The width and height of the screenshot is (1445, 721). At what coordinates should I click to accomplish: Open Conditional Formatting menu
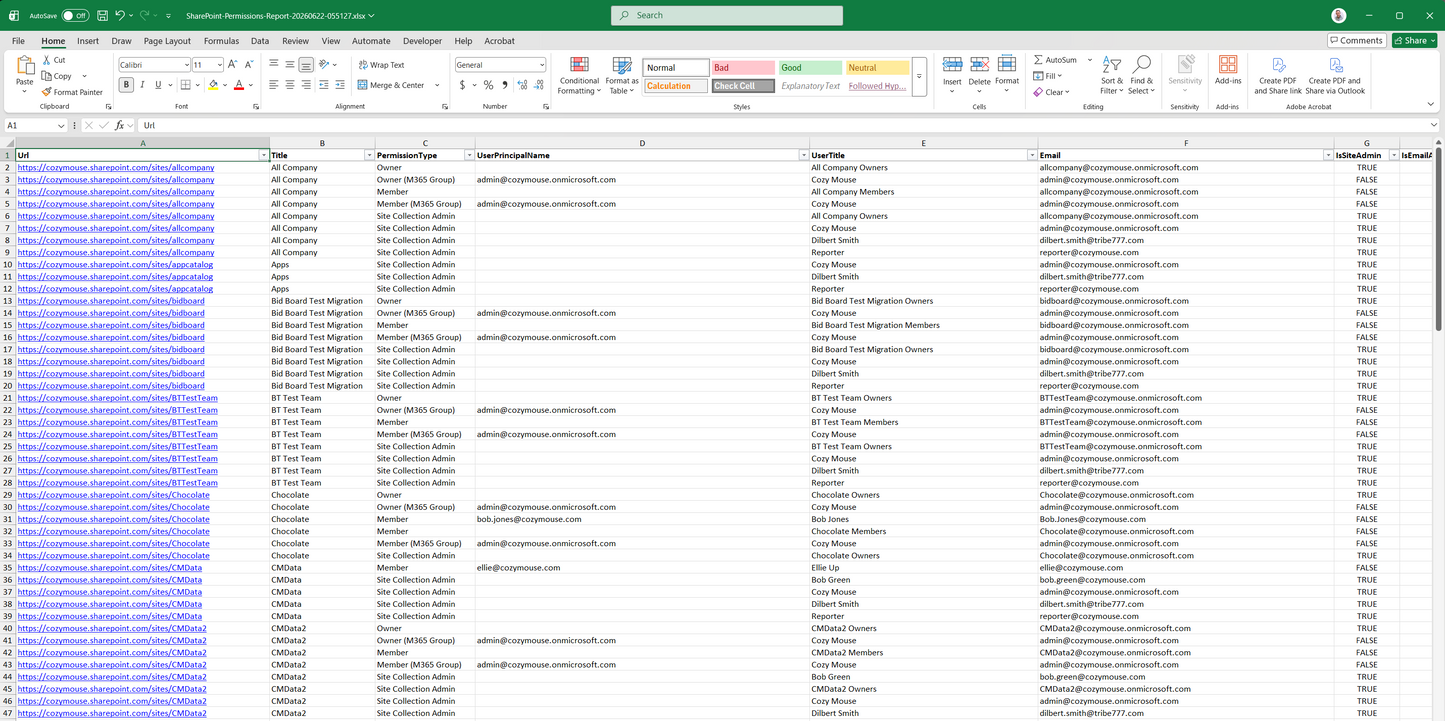click(579, 76)
